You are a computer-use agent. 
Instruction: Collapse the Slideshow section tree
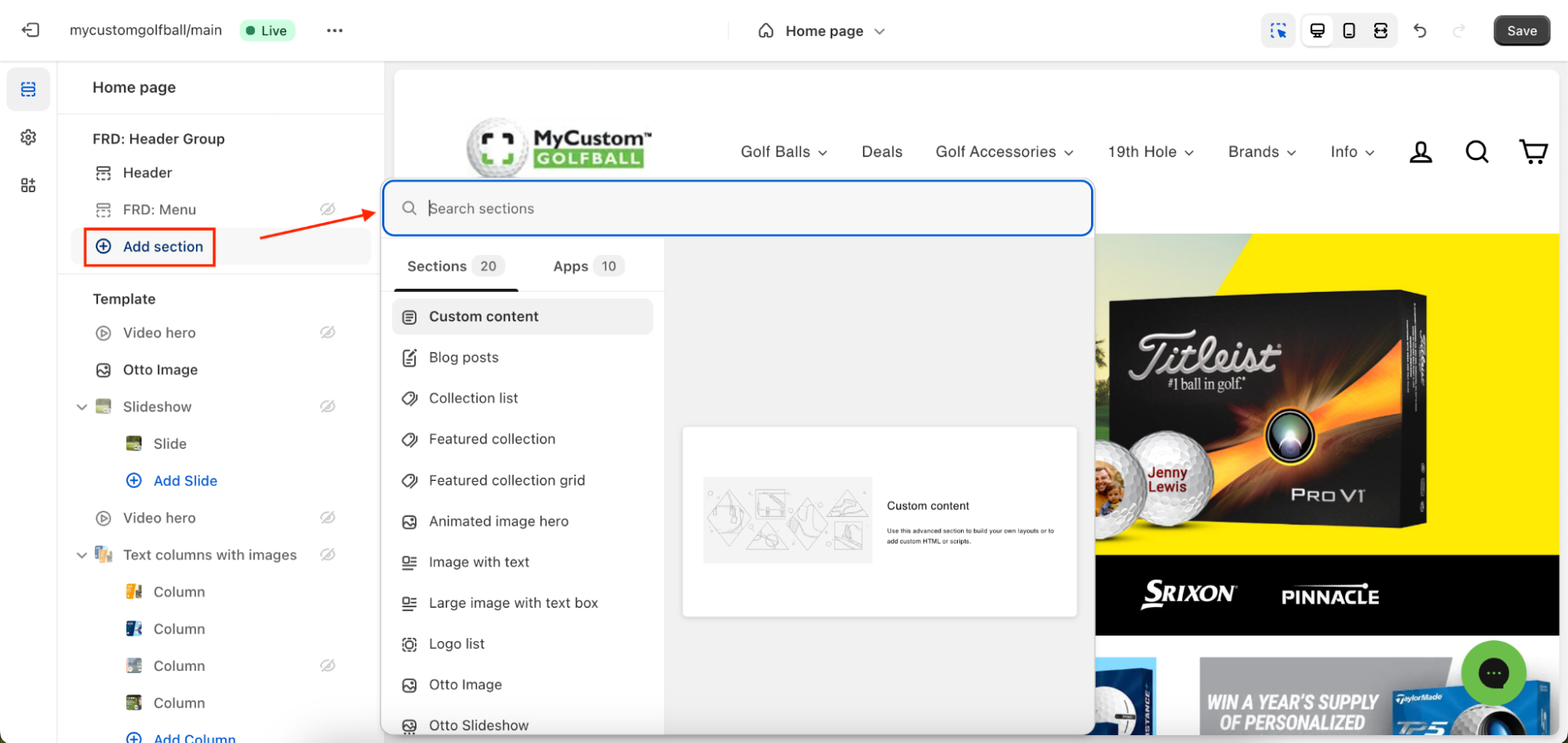click(82, 407)
